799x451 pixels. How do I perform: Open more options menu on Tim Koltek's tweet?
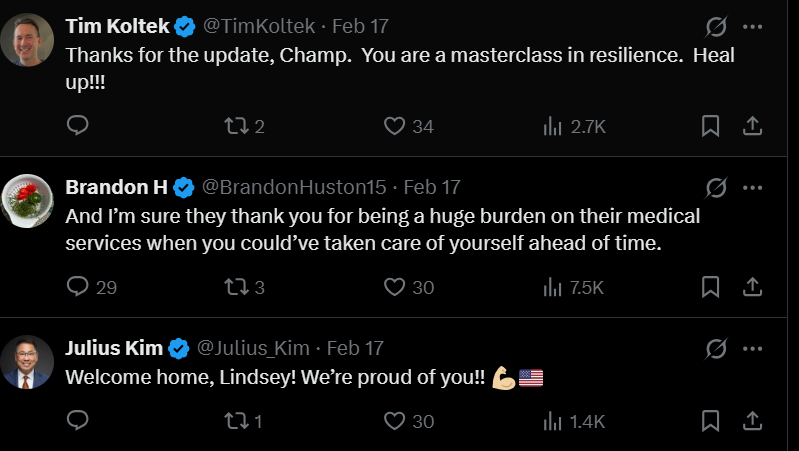pyautogui.click(x=753, y=26)
